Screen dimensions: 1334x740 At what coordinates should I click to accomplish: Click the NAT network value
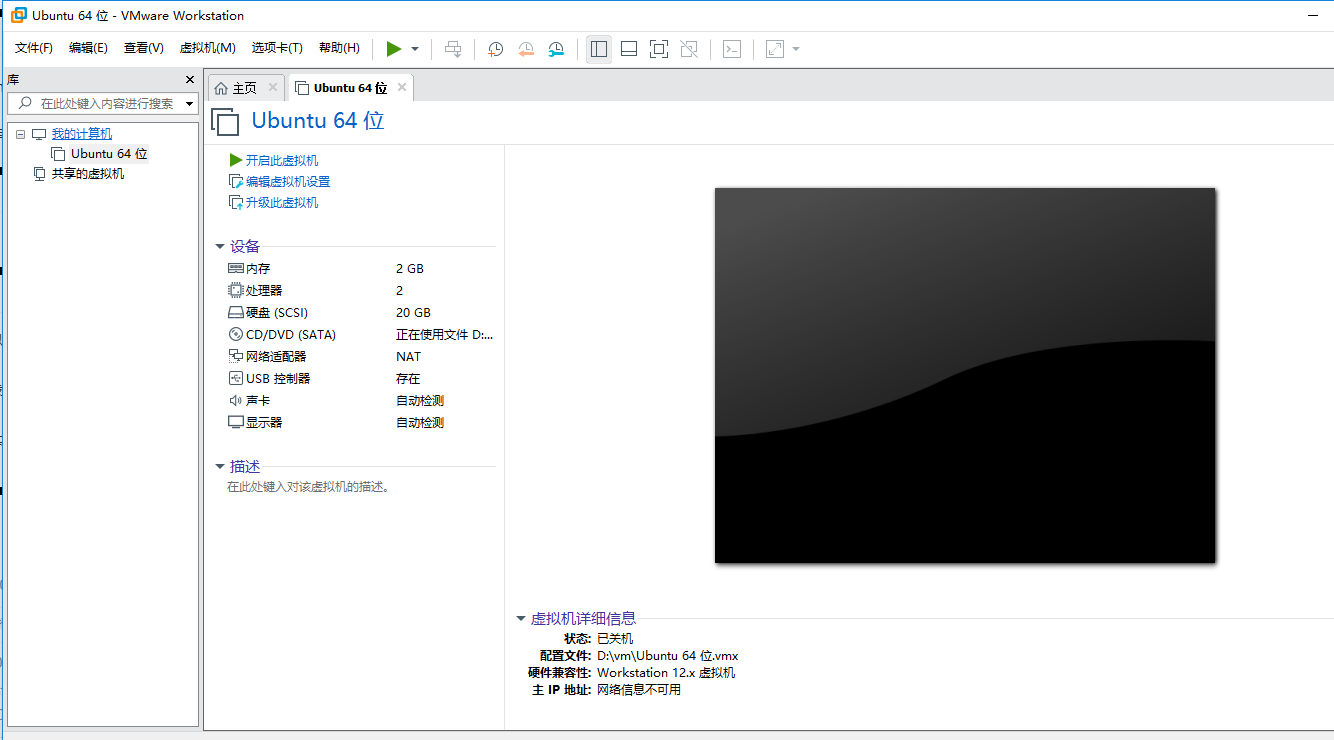(408, 356)
